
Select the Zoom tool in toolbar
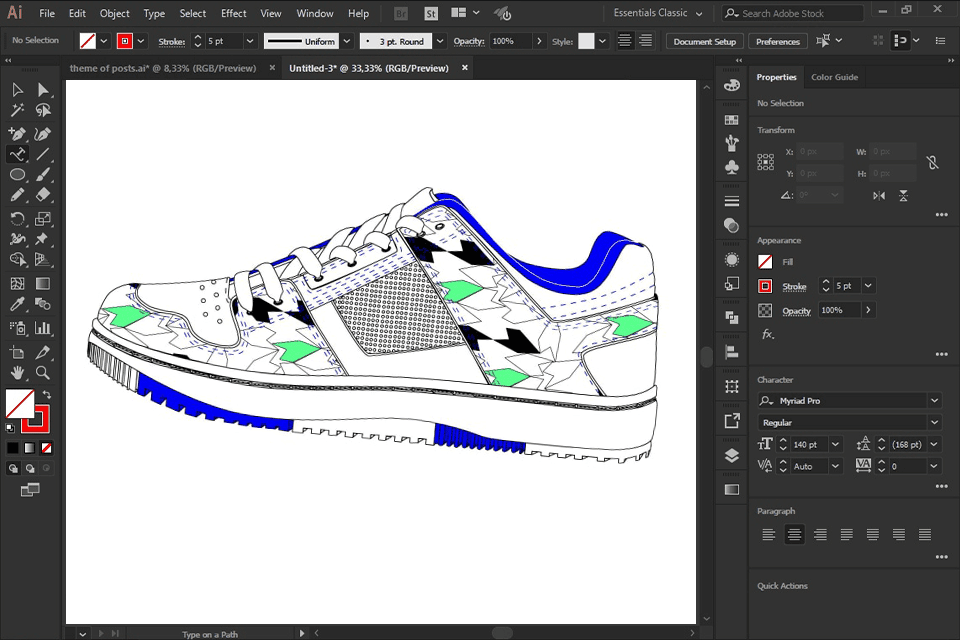tap(43, 372)
